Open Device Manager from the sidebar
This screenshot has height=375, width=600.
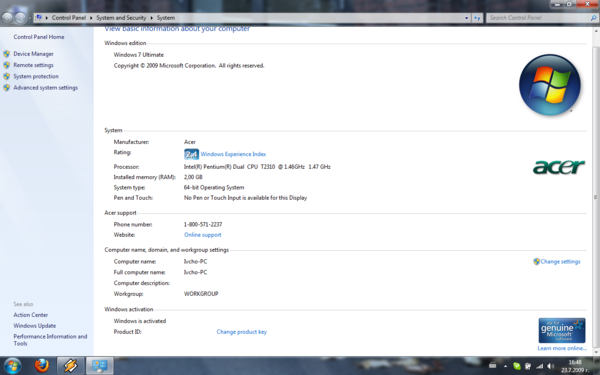point(33,54)
